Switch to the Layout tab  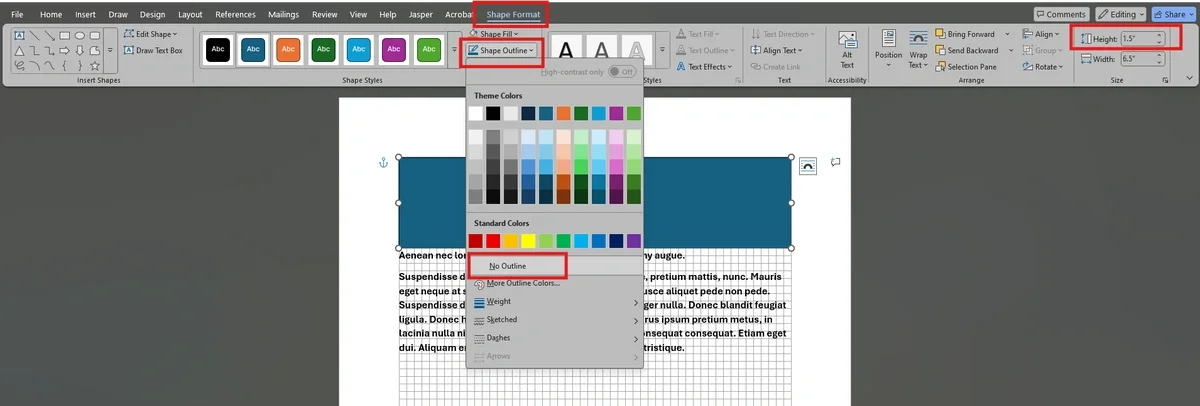(x=190, y=15)
